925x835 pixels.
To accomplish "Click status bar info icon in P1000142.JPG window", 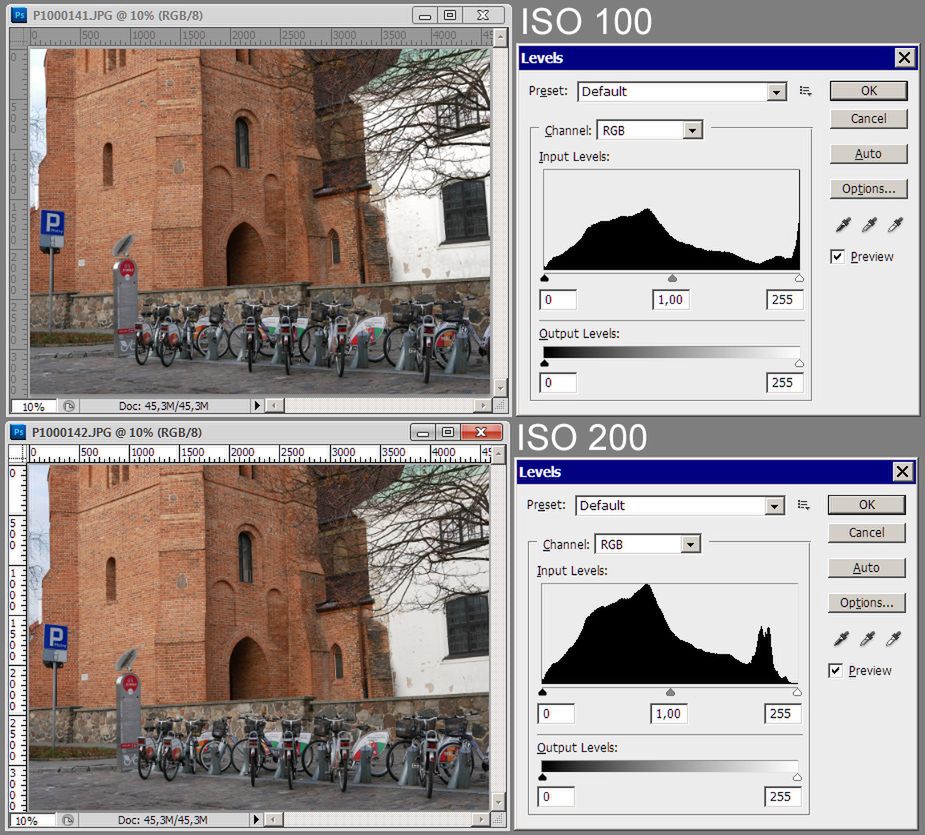I will (68, 820).
